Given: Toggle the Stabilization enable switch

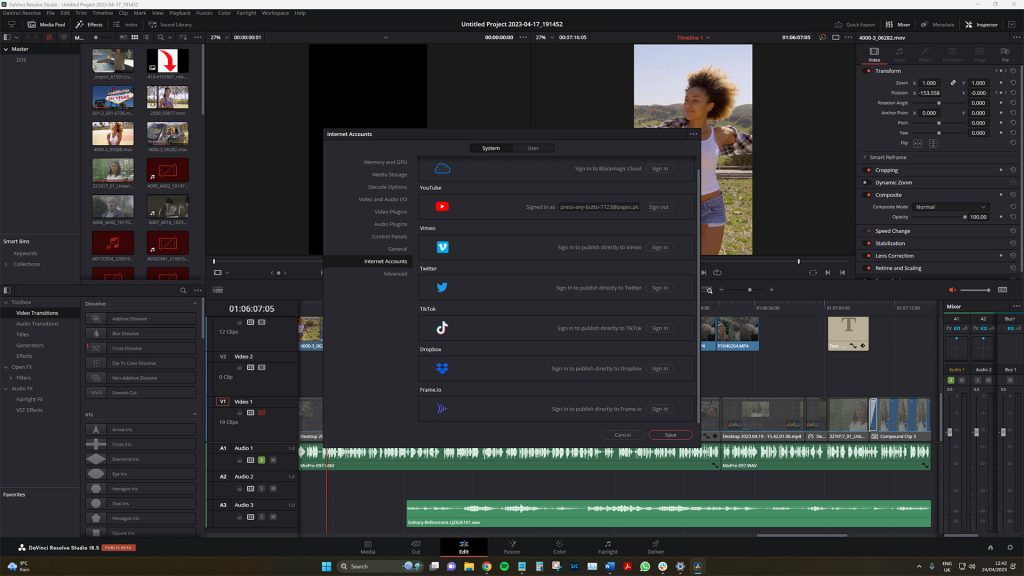Looking at the screenshot, I should (868, 243).
